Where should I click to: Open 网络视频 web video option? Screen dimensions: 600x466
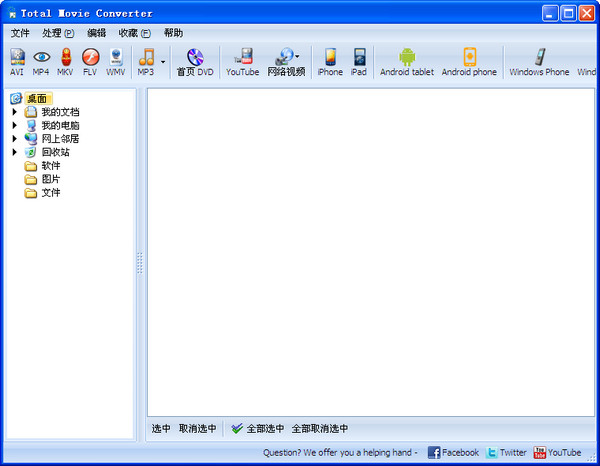(286, 62)
